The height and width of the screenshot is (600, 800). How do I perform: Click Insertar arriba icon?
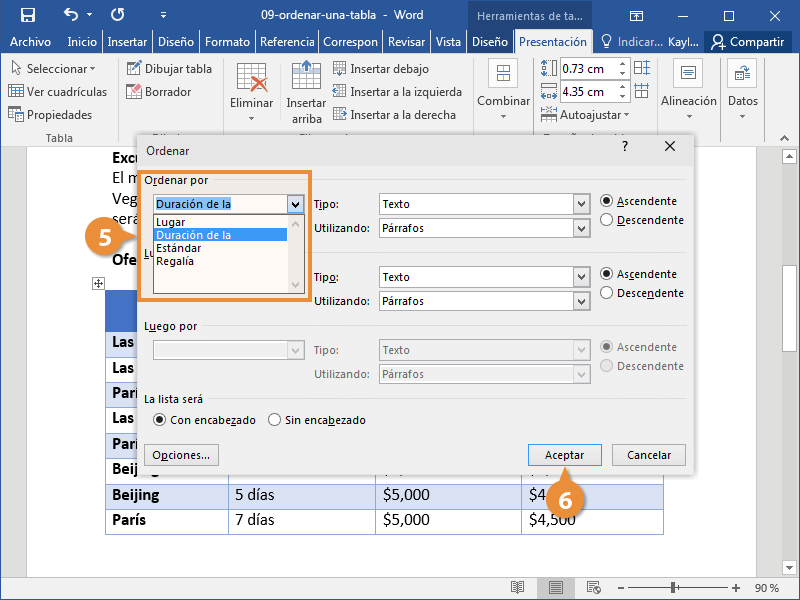306,78
